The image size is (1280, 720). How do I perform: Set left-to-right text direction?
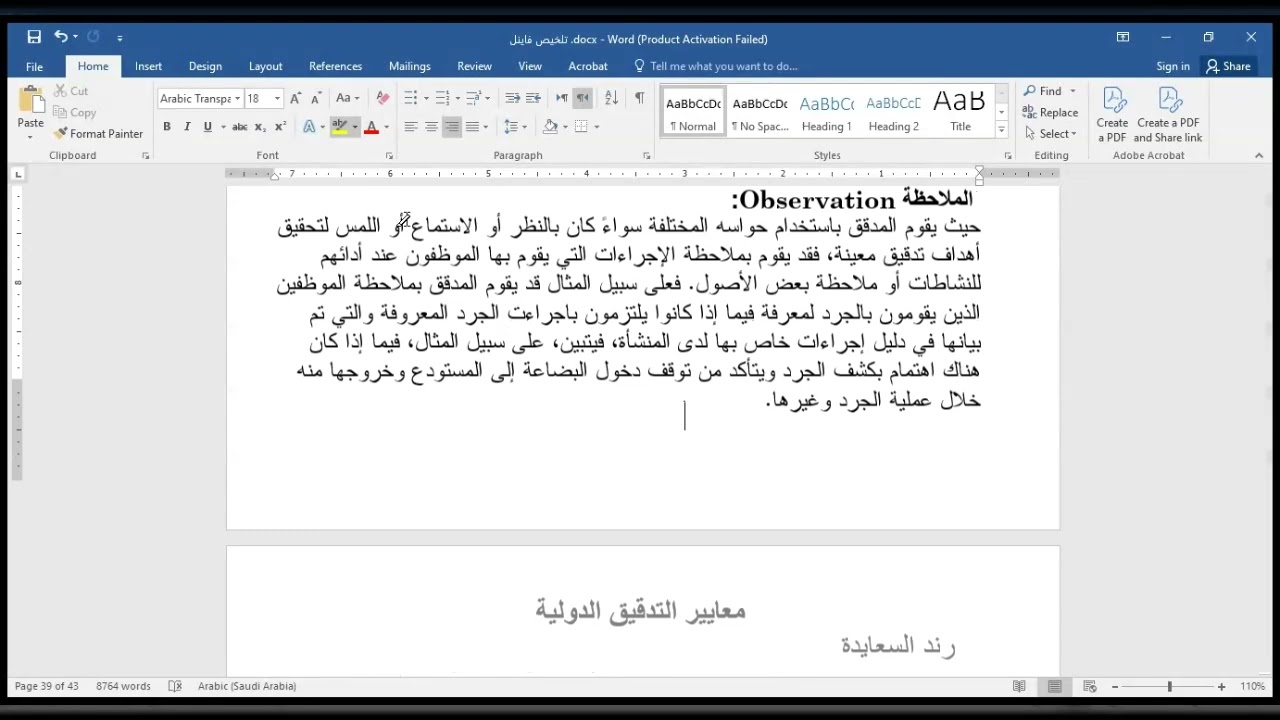[562, 98]
